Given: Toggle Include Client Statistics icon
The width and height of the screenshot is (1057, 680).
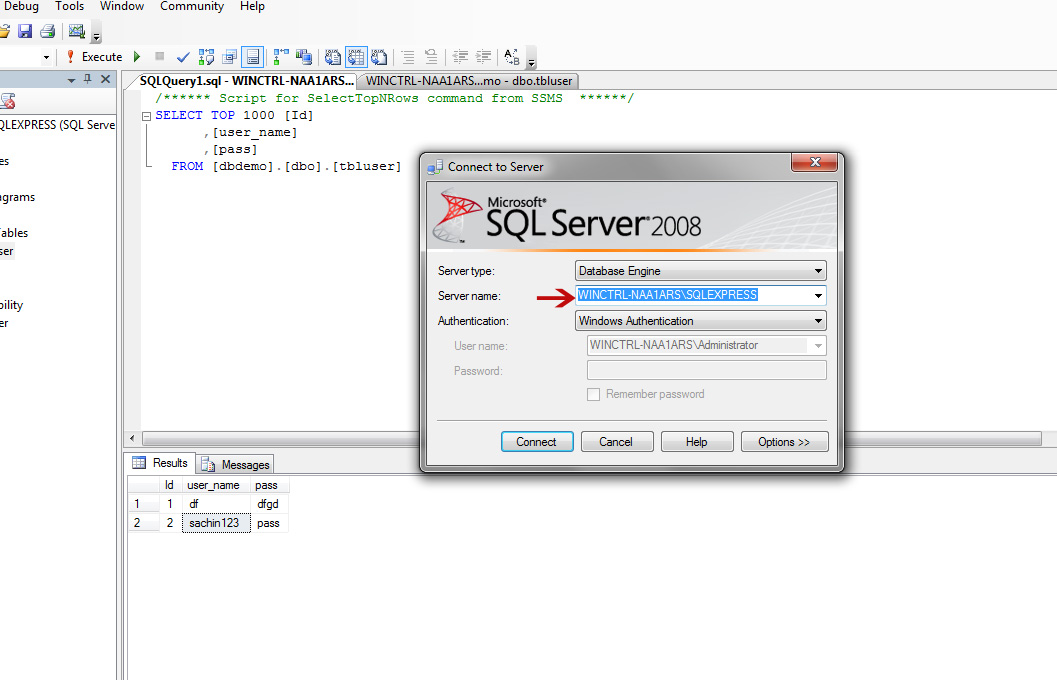Looking at the screenshot, I should [x=304, y=57].
